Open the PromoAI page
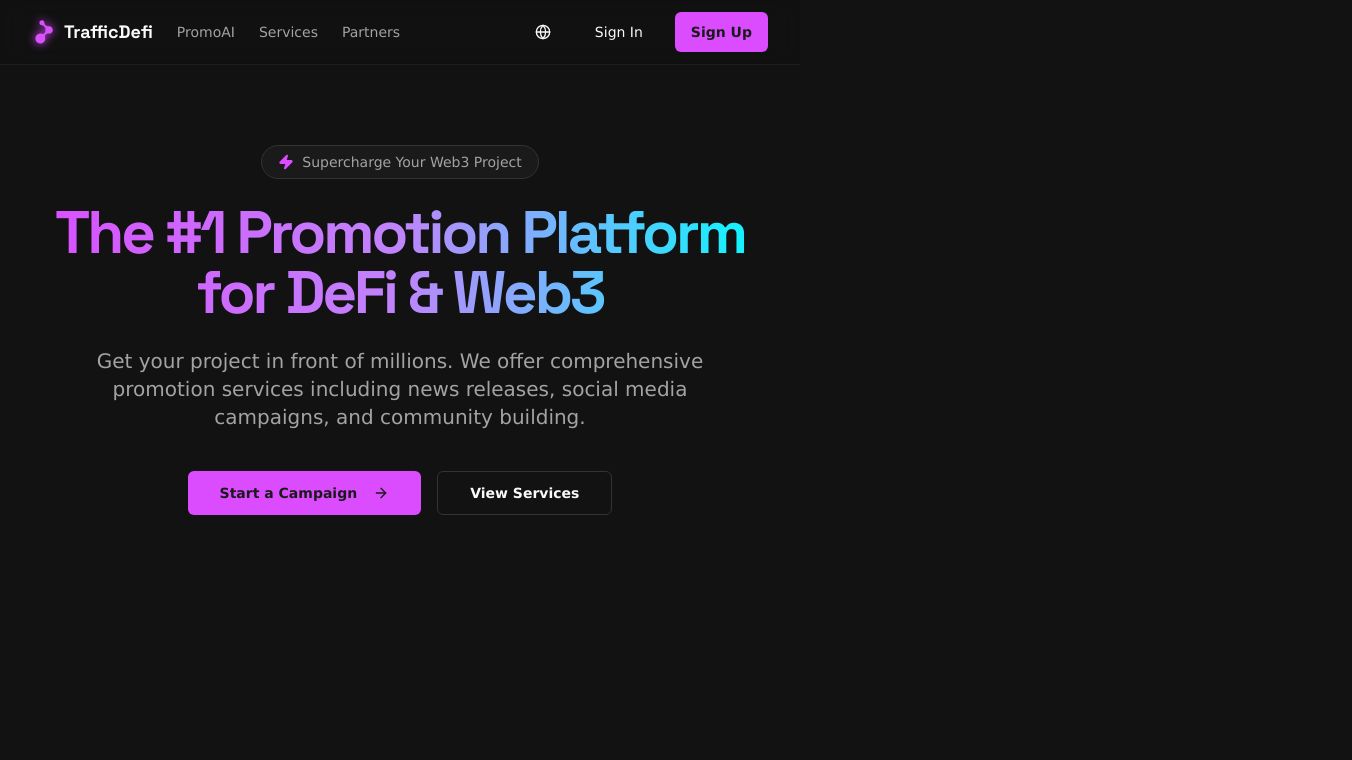Viewport: 1352px width, 760px height. pyautogui.click(x=205, y=32)
